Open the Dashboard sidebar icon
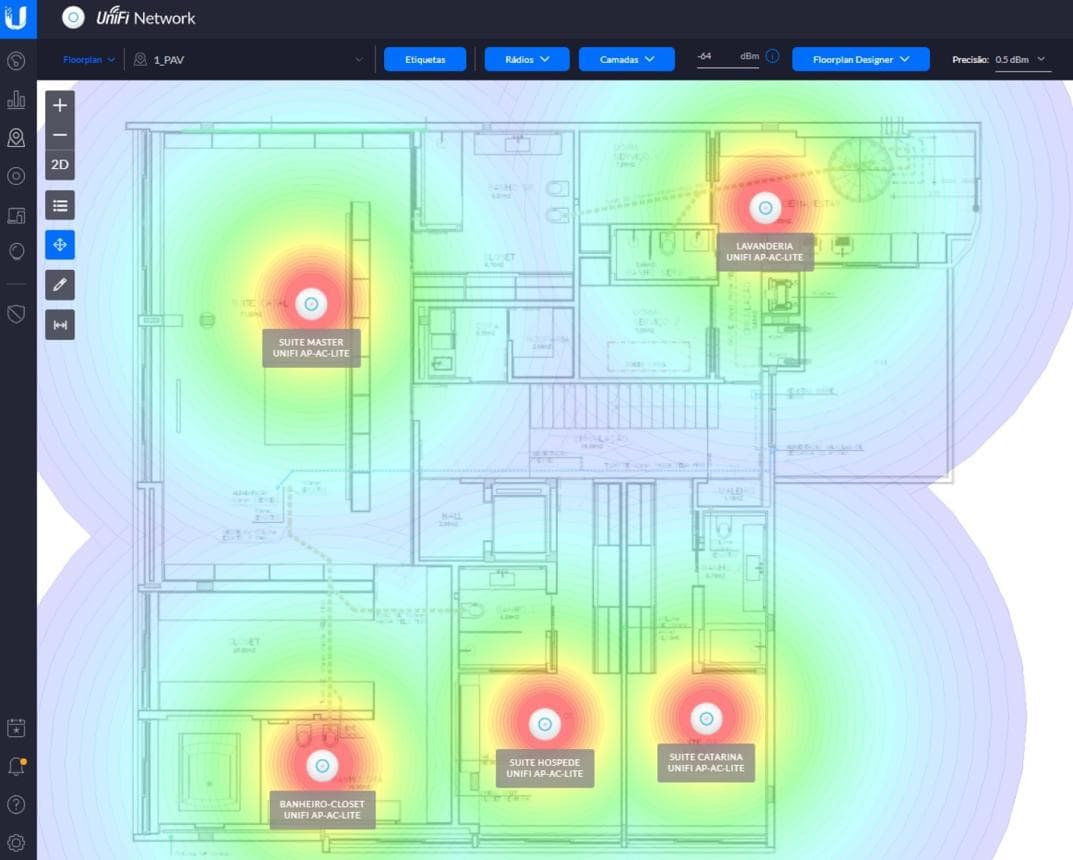 coord(16,61)
